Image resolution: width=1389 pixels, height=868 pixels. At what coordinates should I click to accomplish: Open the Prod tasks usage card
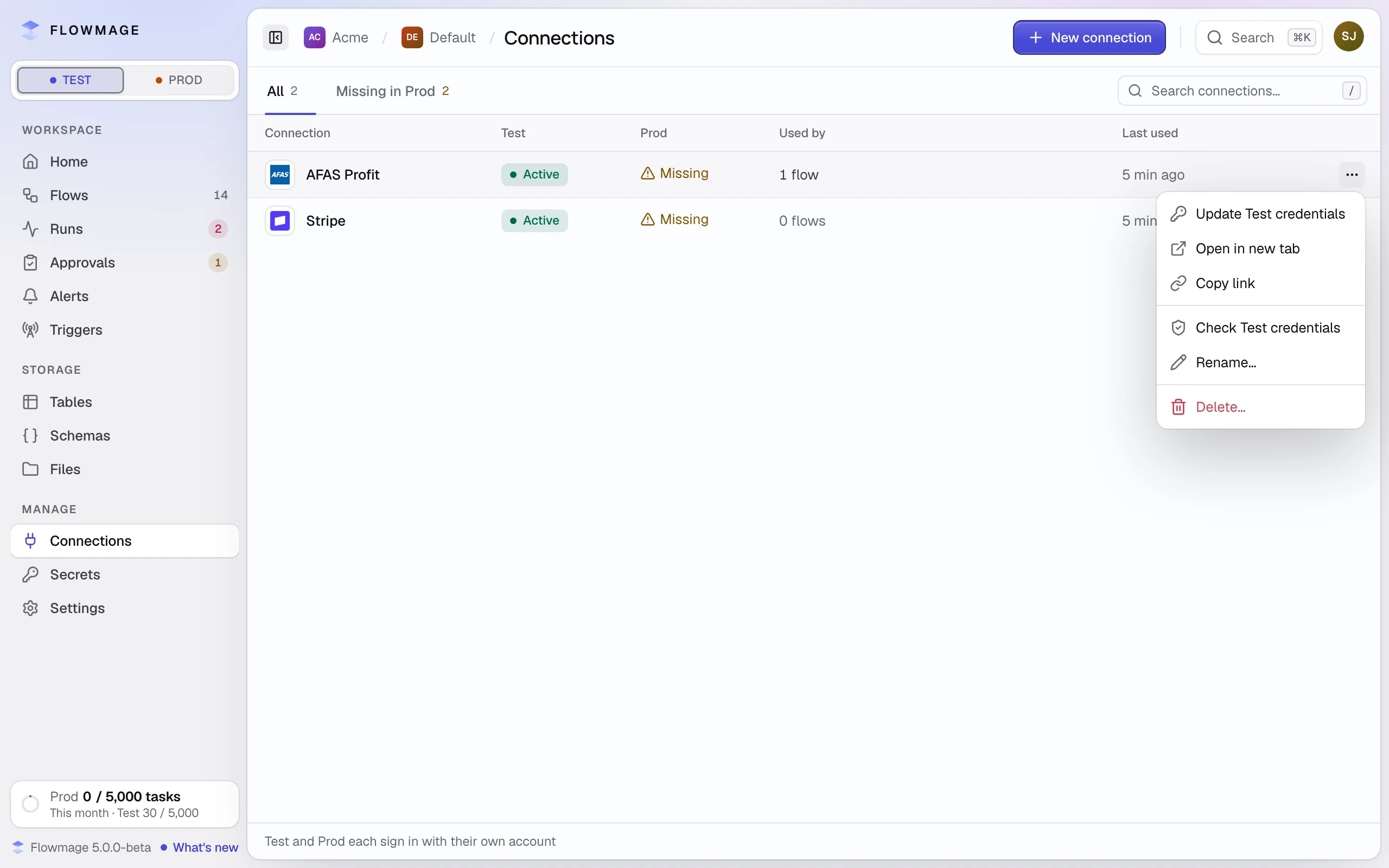pos(125,805)
